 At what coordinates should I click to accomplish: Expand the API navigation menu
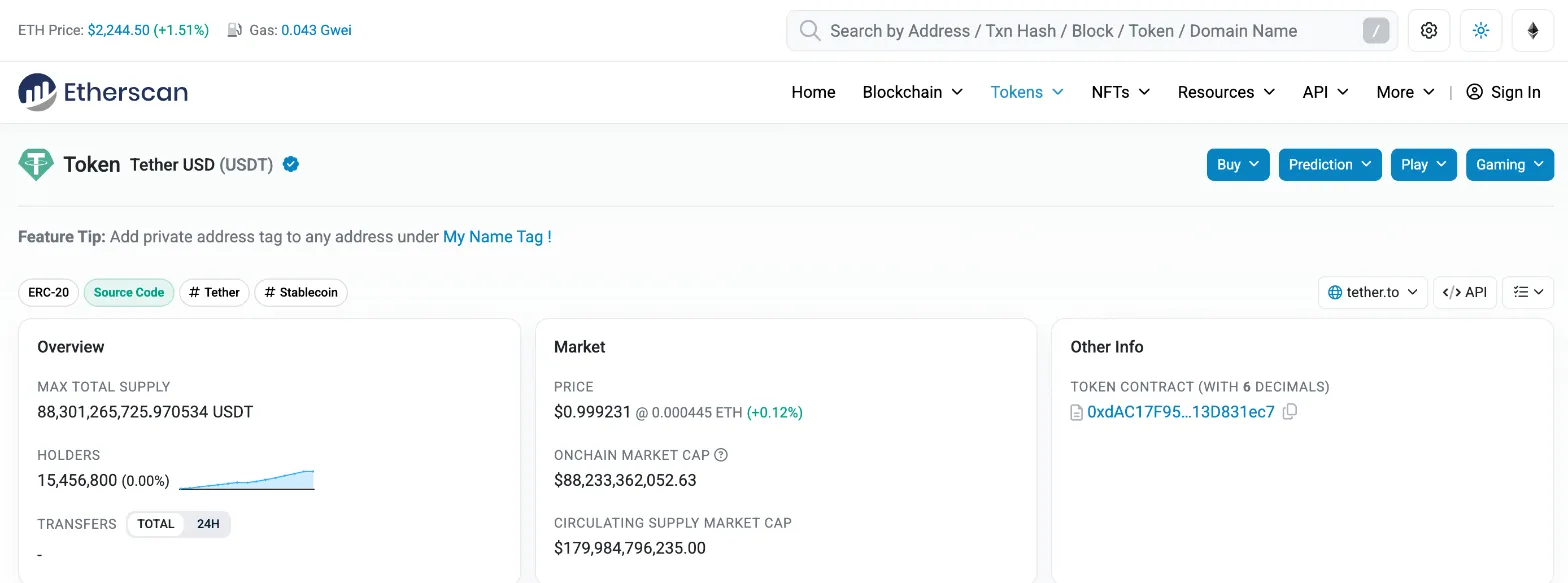pyautogui.click(x=1326, y=92)
